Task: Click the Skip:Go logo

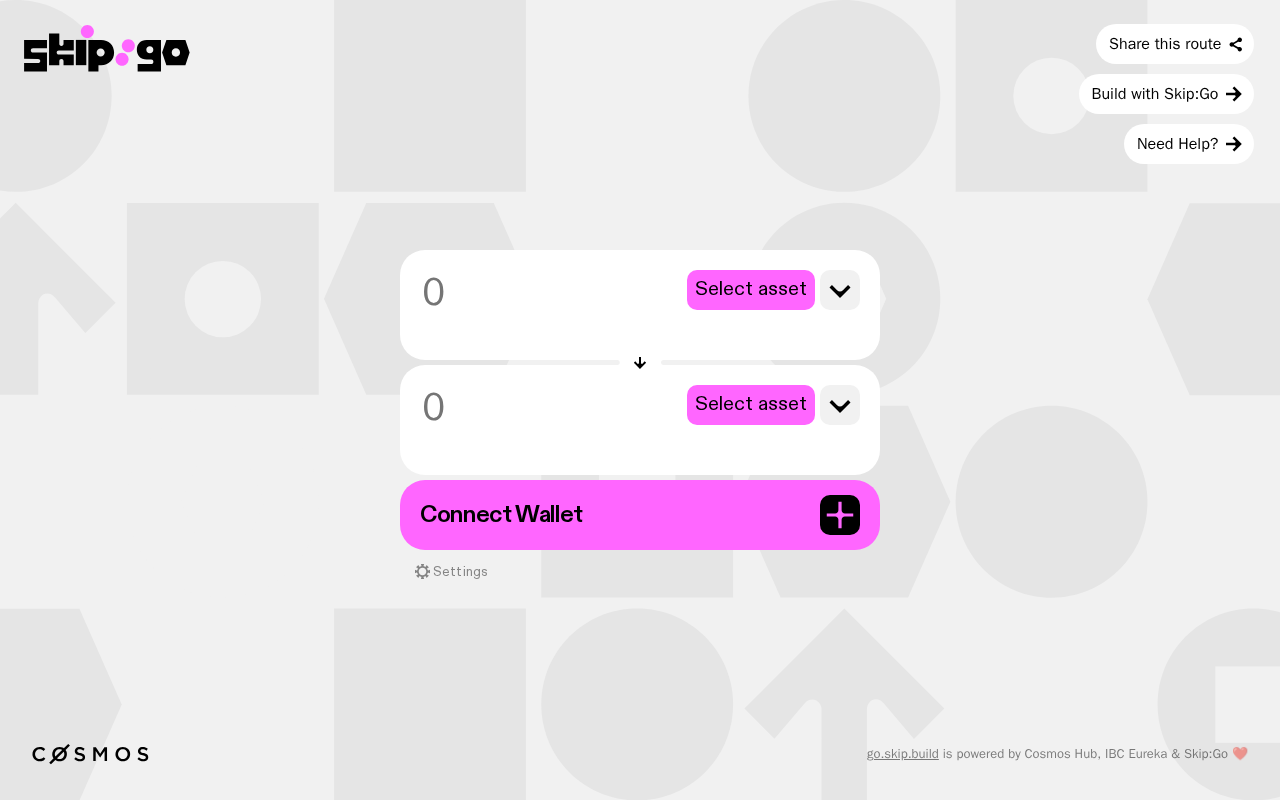Action: [107, 49]
